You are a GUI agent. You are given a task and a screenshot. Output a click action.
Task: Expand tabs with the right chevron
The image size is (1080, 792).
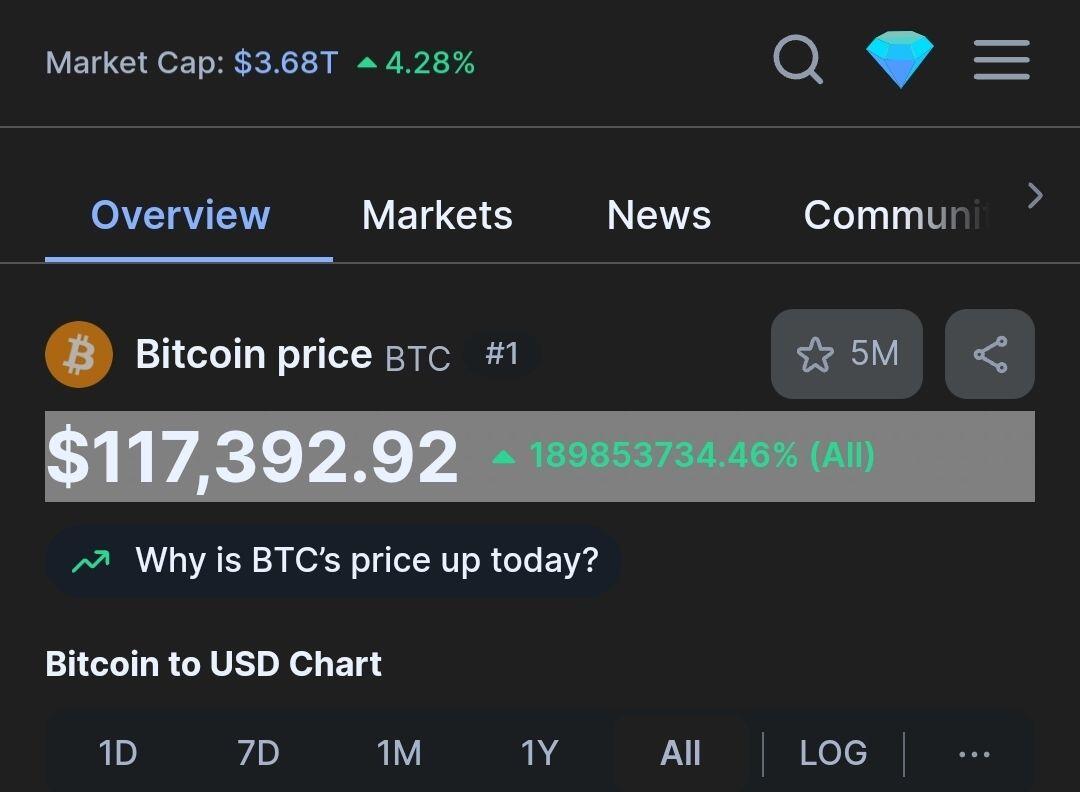(x=1035, y=196)
